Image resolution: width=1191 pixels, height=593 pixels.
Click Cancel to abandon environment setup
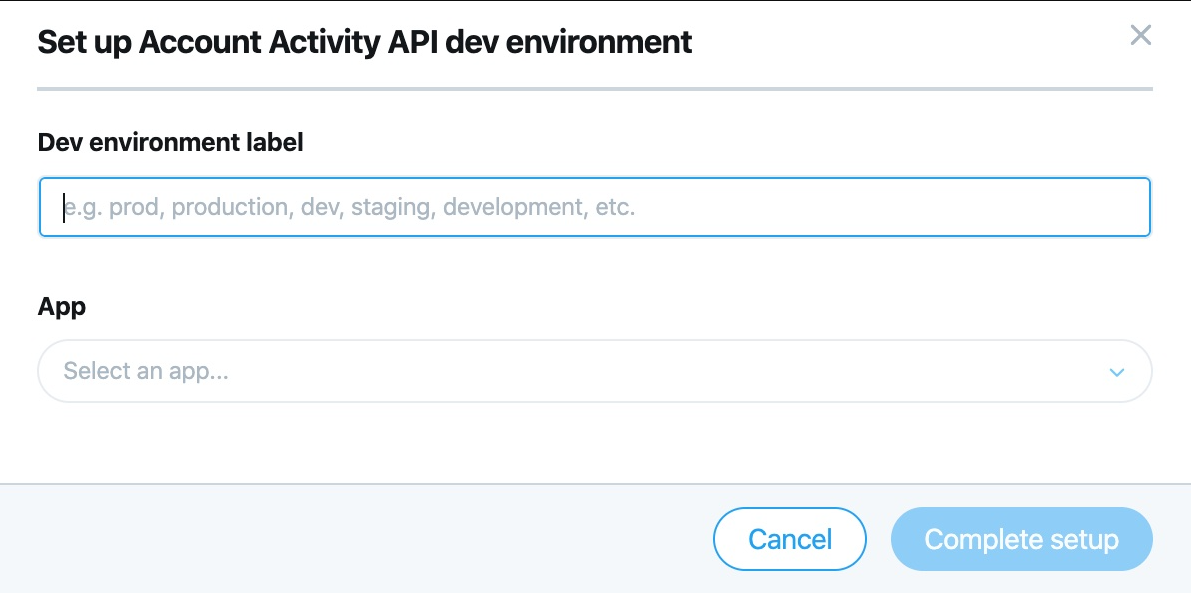pyautogui.click(x=789, y=538)
